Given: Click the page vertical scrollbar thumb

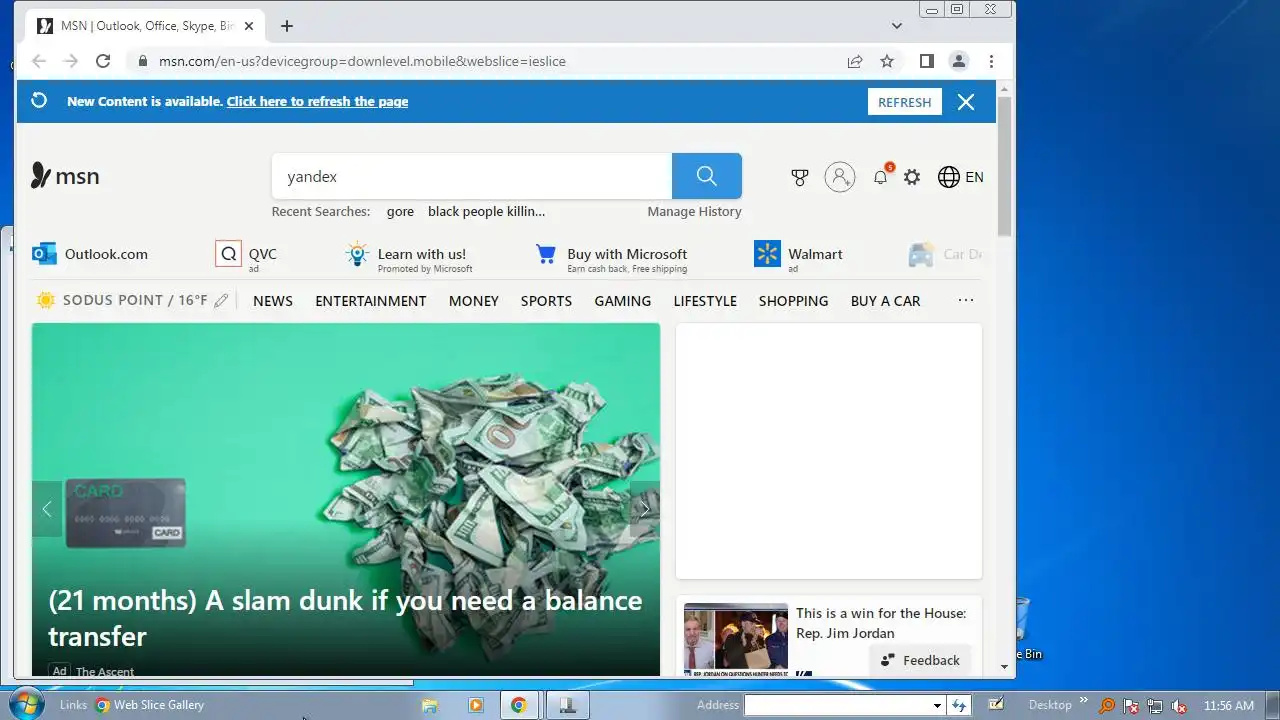Looking at the screenshot, I should pyautogui.click(x=1005, y=166).
